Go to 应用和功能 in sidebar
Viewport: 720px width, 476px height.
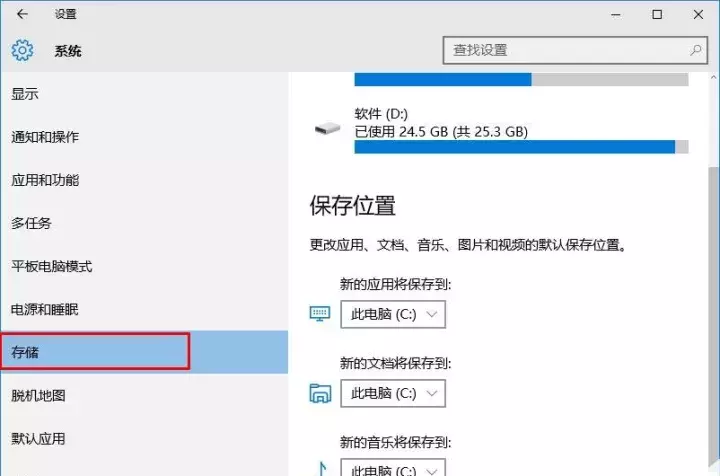(x=144, y=180)
